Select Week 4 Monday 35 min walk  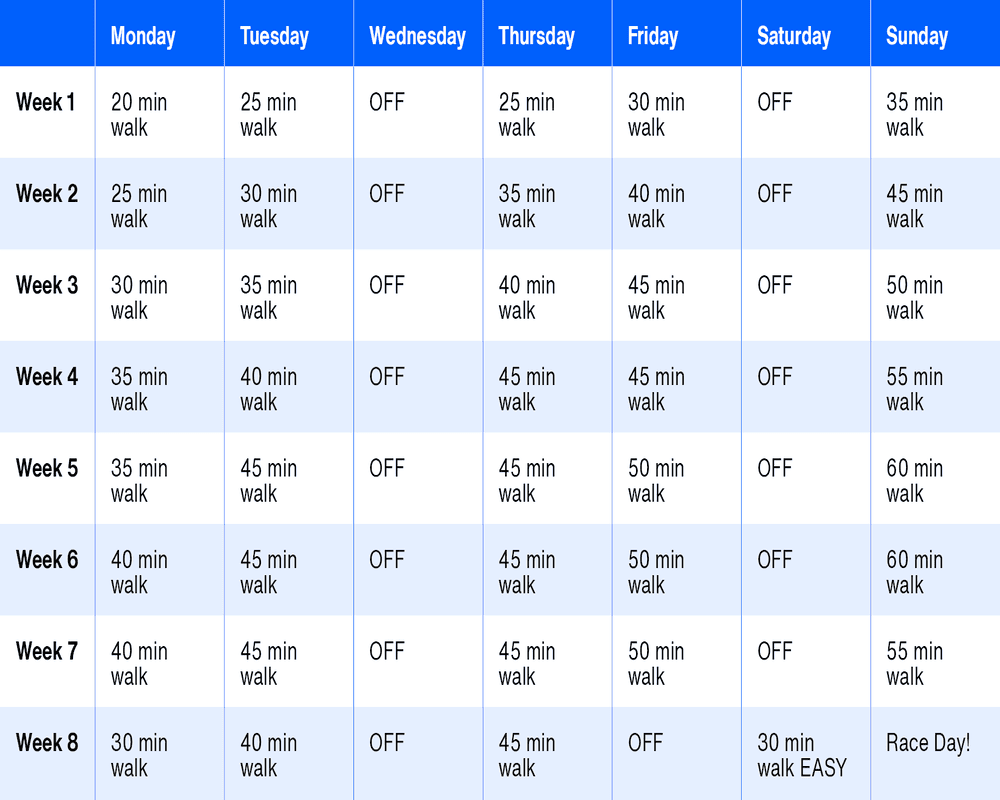(139, 390)
